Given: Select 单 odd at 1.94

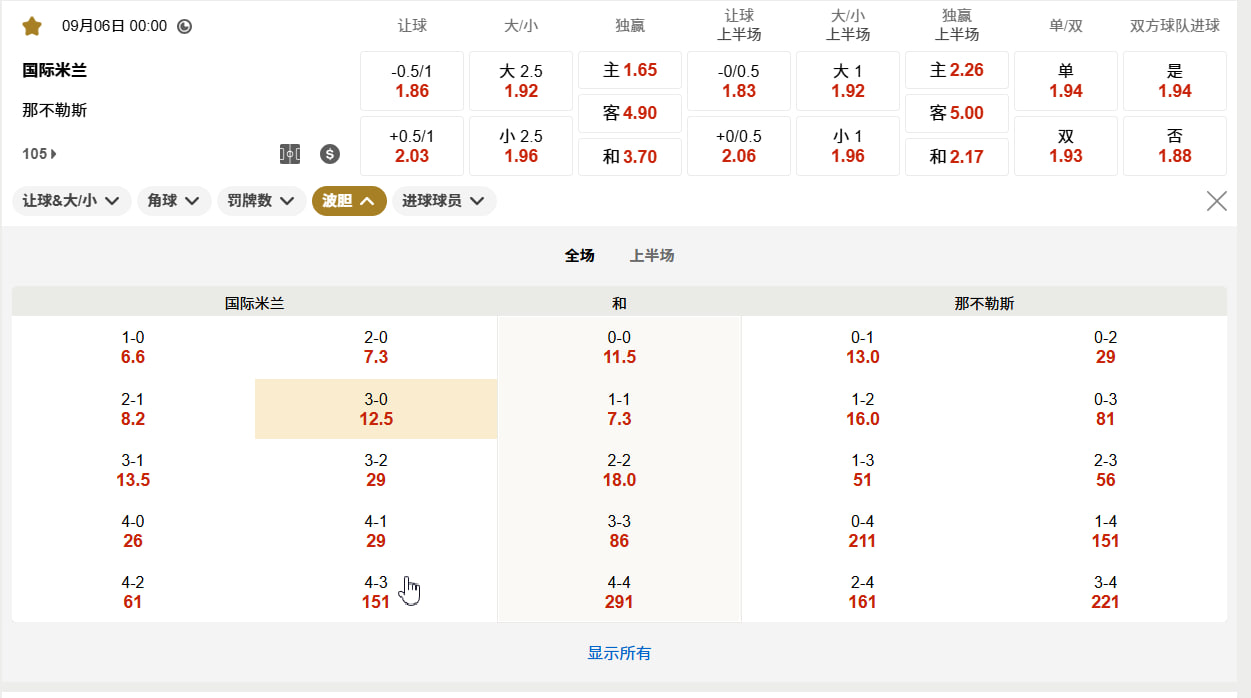Looking at the screenshot, I should (x=1066, y=81).
